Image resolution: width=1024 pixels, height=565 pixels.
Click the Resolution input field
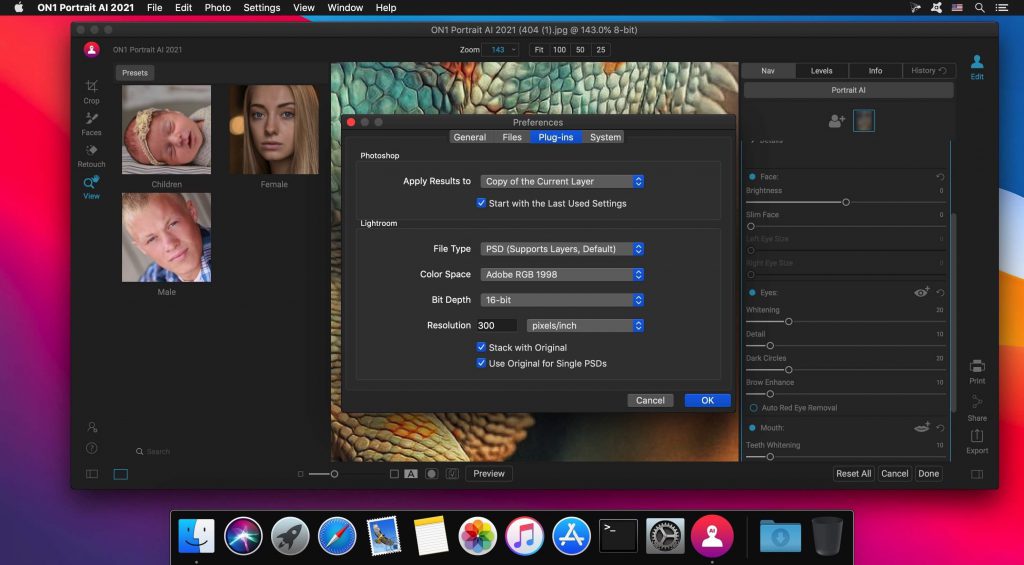(x=496, y=325)
